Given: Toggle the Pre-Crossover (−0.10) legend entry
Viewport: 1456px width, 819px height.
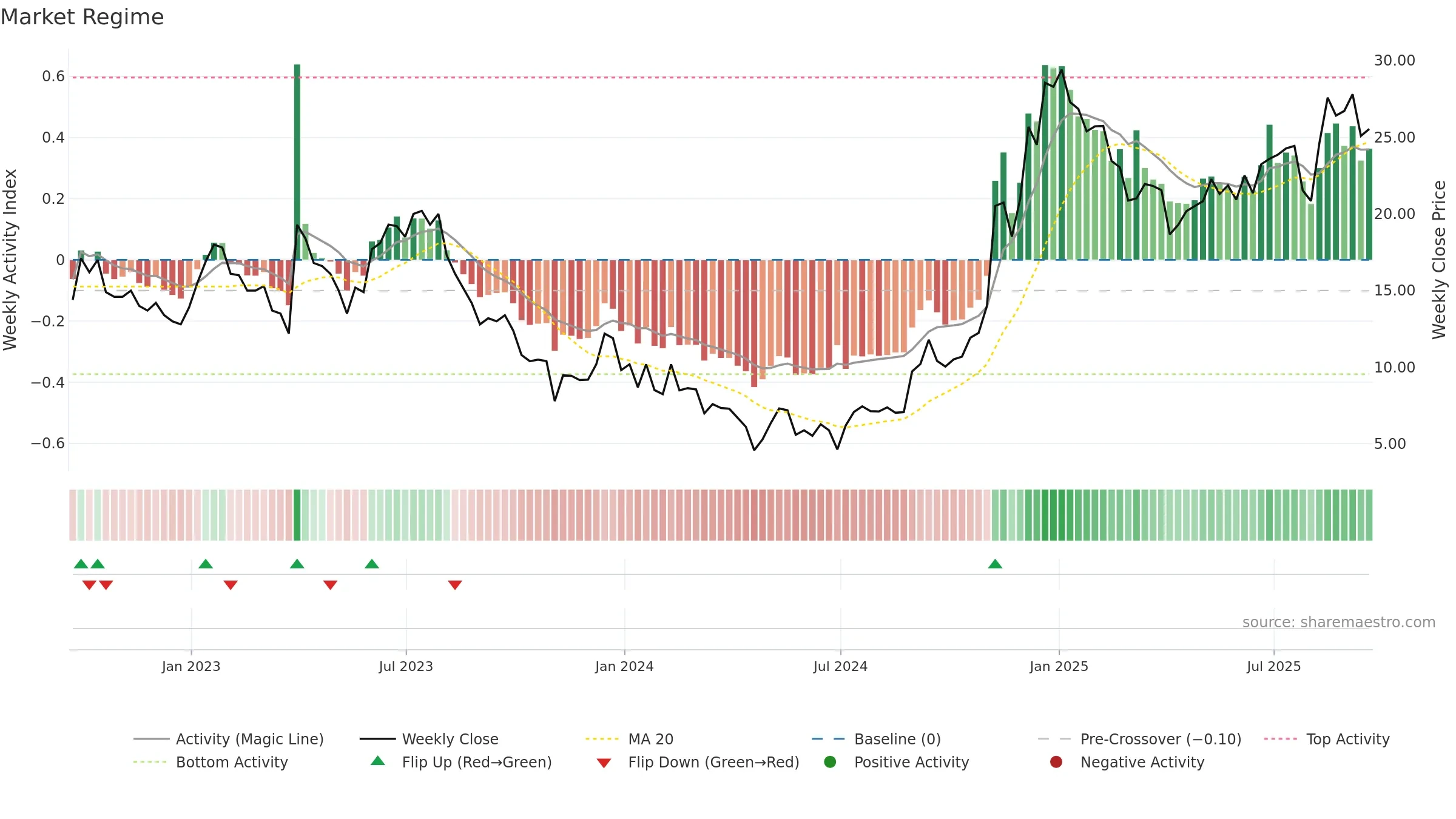Looking at the screenshot, I should click(x=1139, y=739).
